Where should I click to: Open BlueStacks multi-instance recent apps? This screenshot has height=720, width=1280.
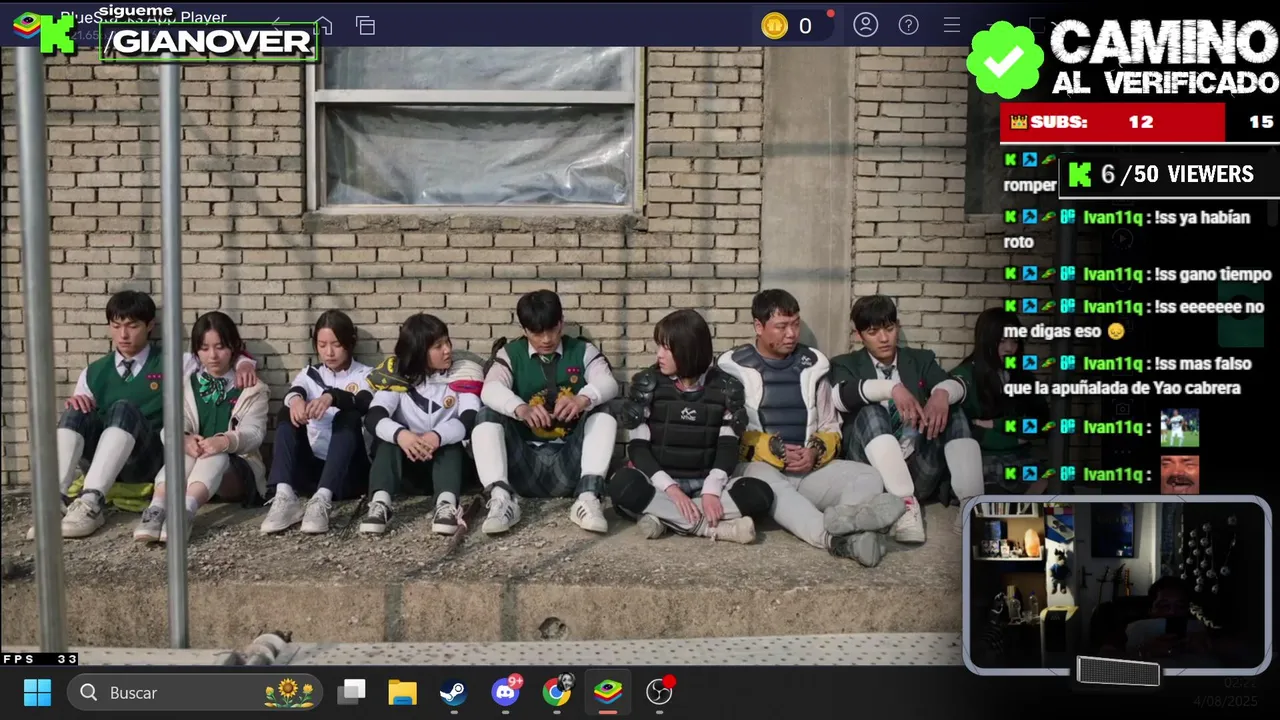point(366,26)
